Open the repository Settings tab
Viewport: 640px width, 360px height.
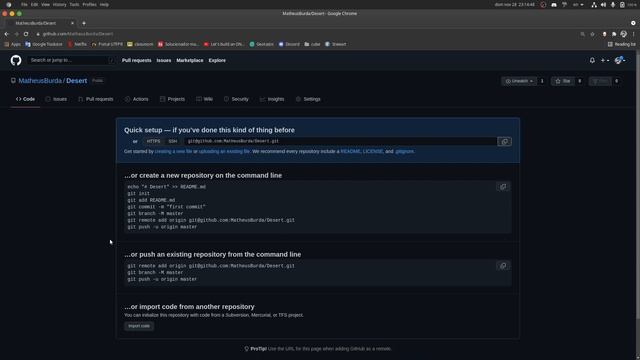coord(308,99)
